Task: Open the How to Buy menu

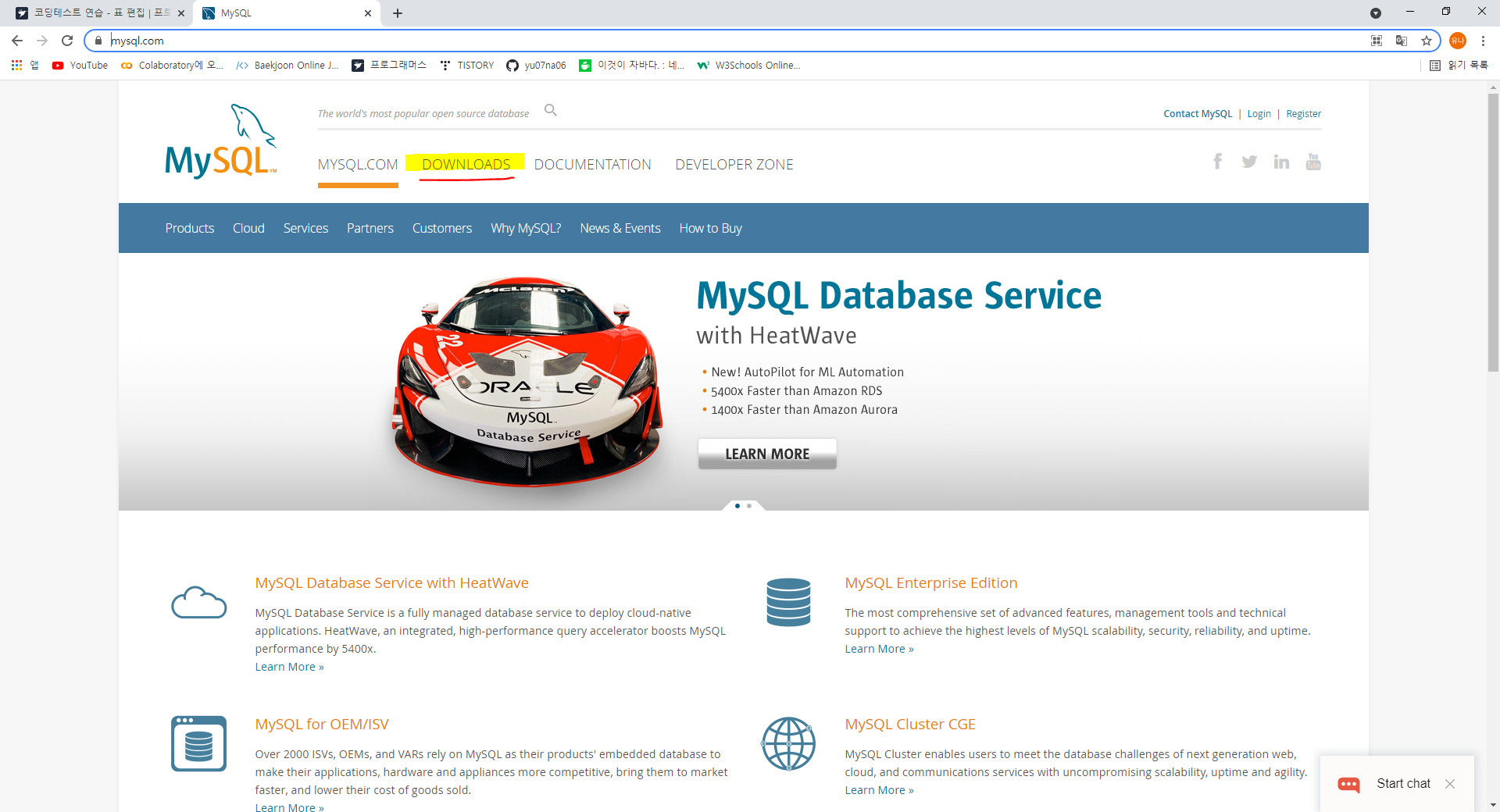Action: click(710, 228)
